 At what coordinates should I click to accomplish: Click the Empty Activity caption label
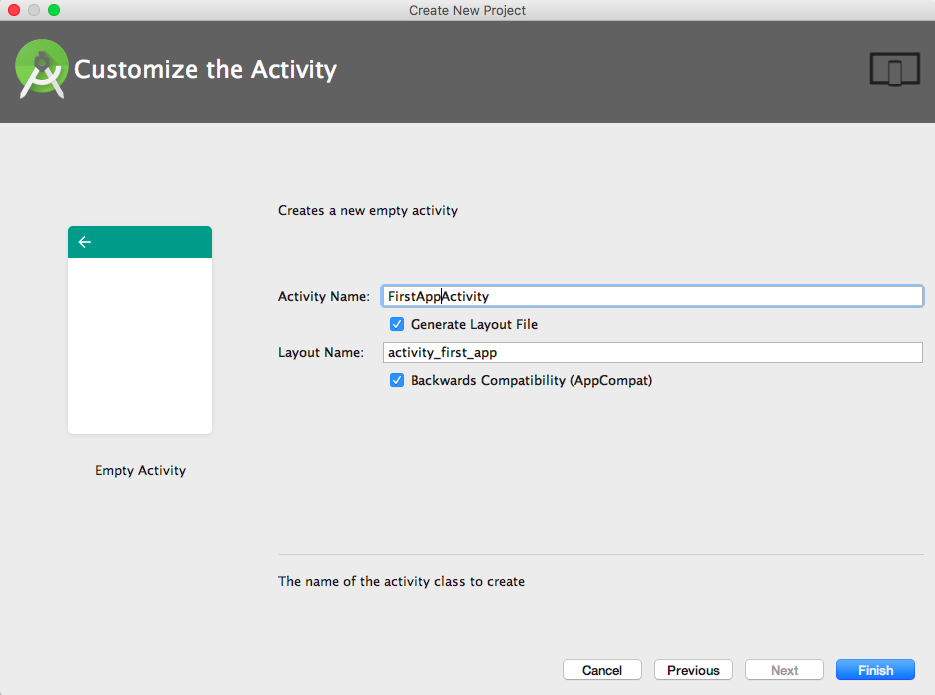point(141,471)
